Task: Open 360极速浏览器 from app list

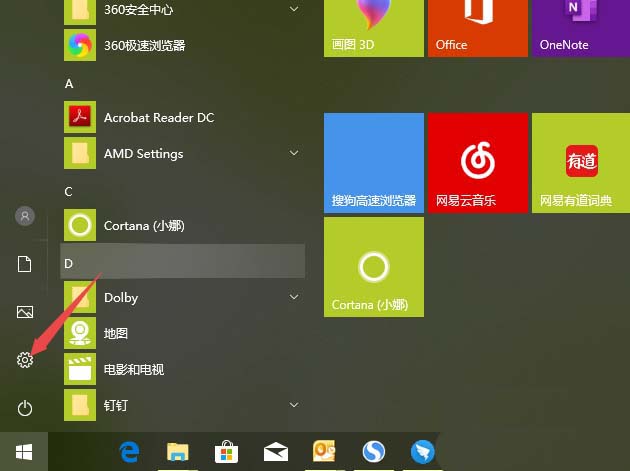Action: (144, 46)
